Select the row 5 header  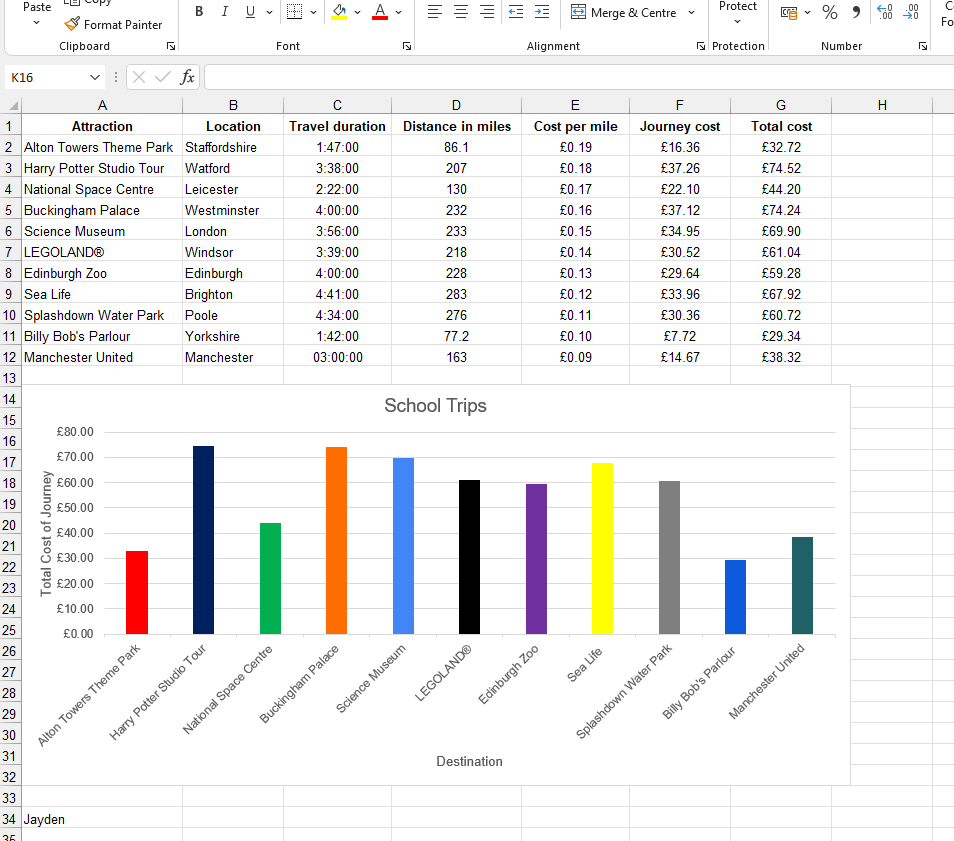(x=9, y=211)
